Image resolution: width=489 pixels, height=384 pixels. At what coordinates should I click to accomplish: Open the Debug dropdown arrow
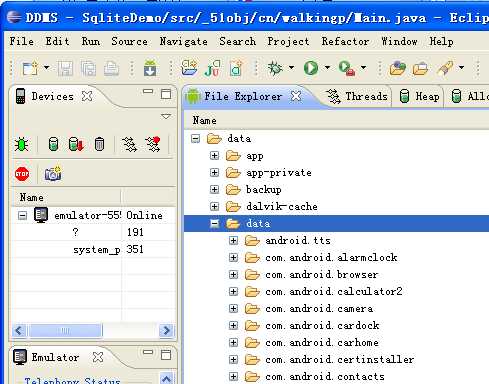coord(291,68)
